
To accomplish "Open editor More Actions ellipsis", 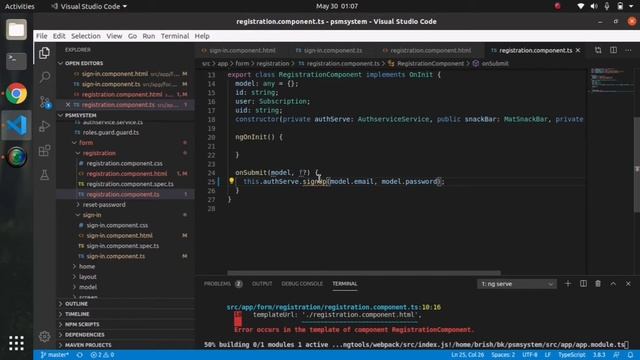I will (x=628, y=50).
